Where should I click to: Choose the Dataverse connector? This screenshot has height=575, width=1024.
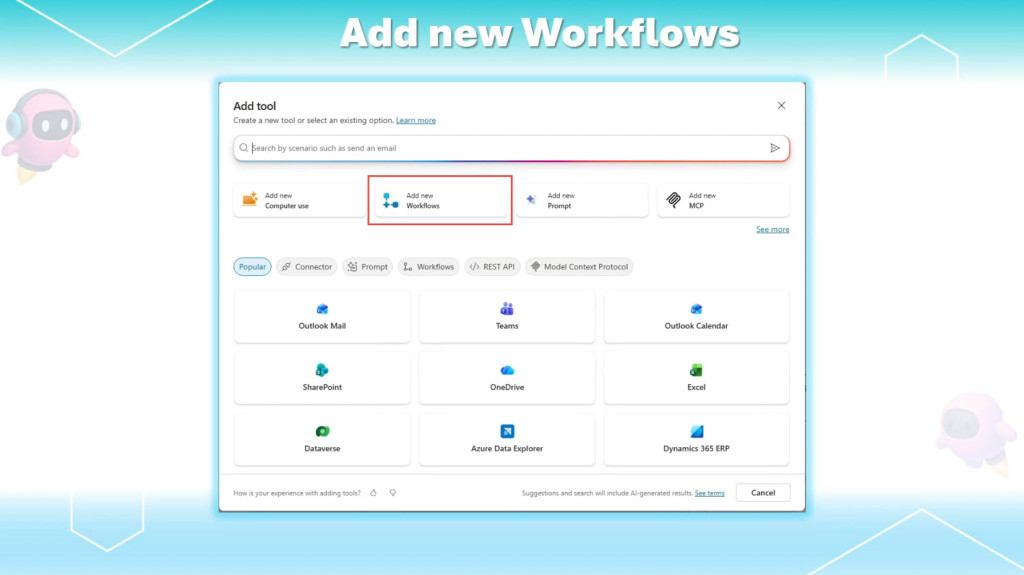[x=322, y=440]
